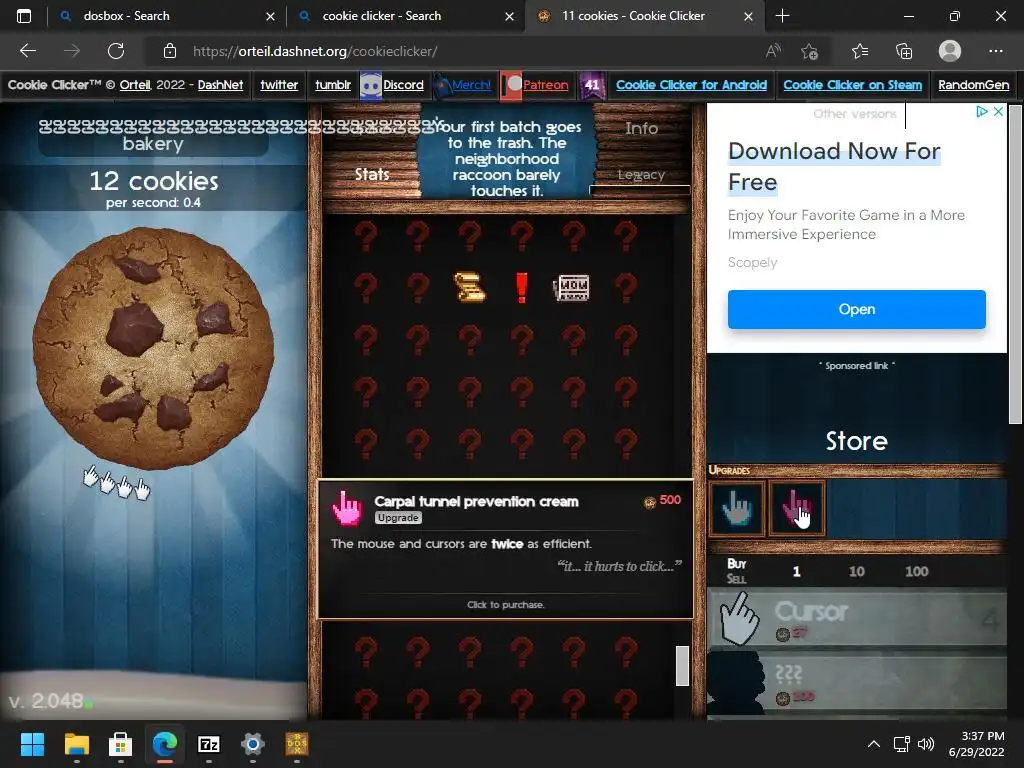Open the Favorites list
1024x768 pixels.
click(860, 51)
